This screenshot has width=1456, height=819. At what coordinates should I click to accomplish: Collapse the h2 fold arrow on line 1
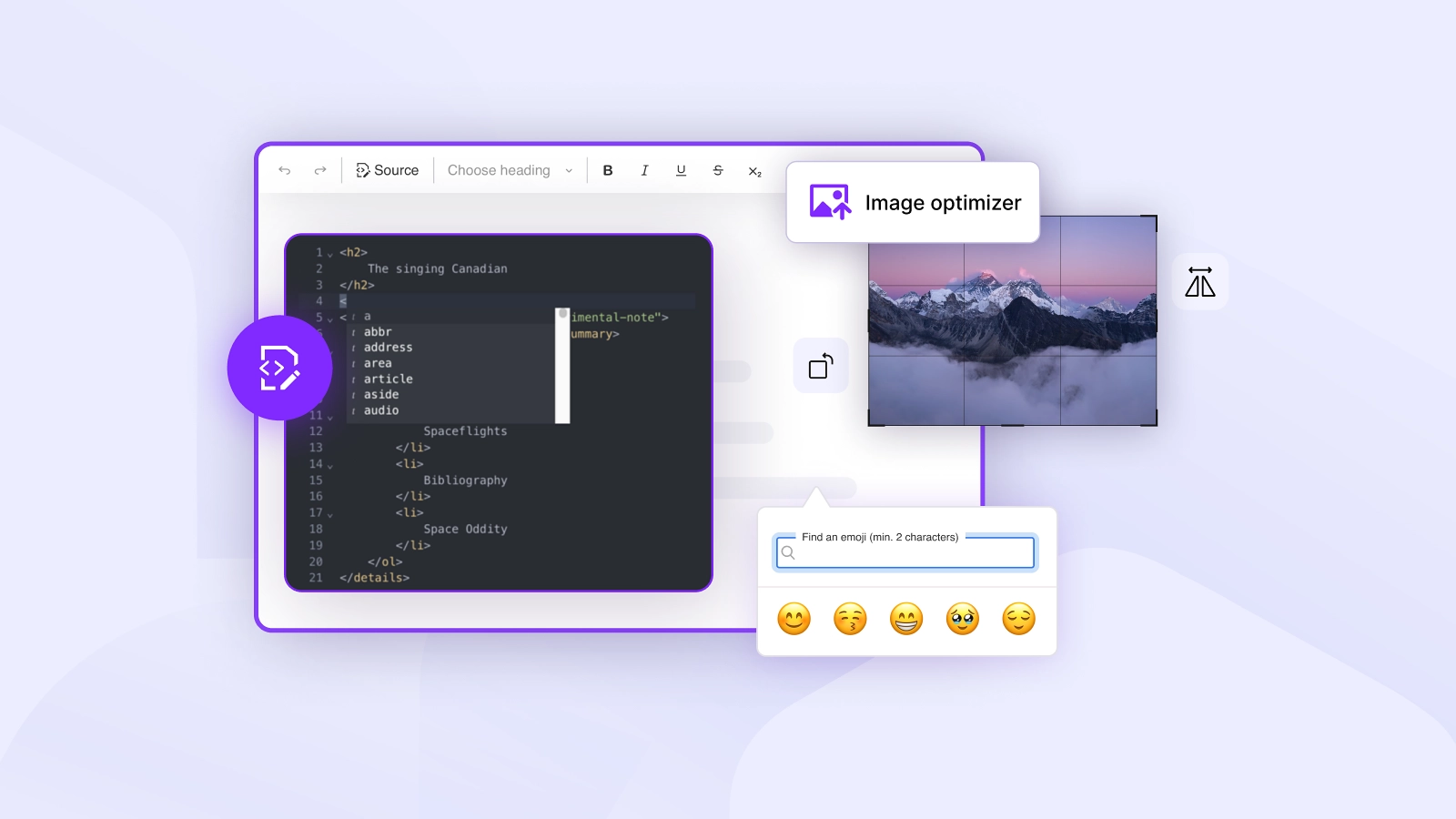click(x=330, y=254)
